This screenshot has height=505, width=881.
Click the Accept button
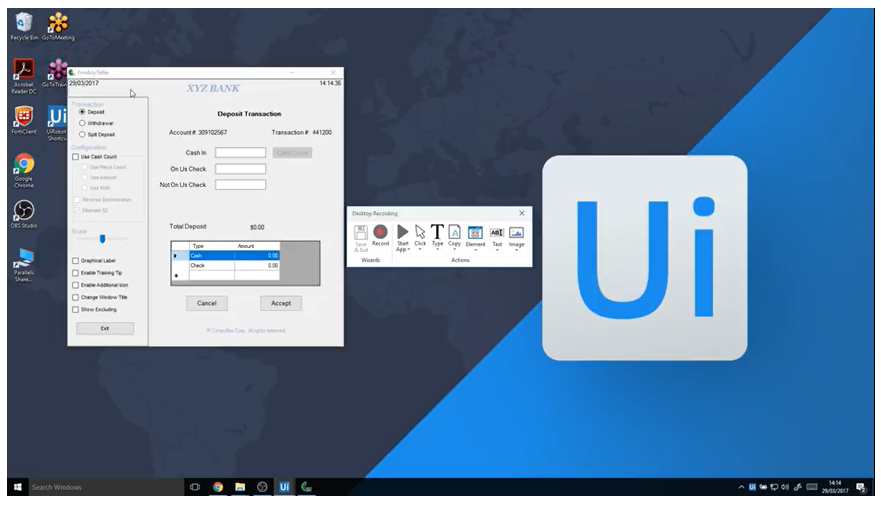[x=281, y=303]
